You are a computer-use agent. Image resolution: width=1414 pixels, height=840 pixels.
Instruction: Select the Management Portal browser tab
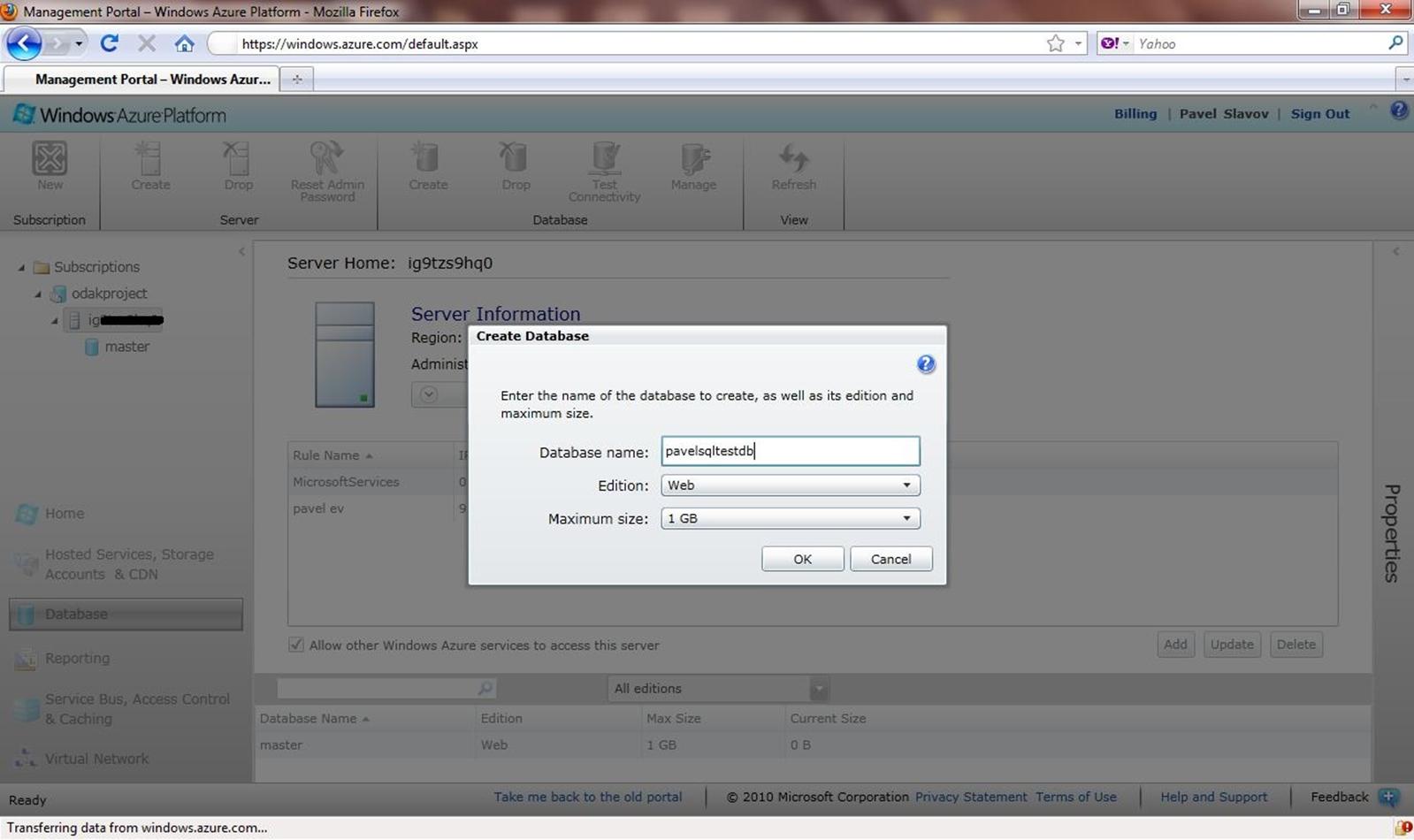tap(142, 79)
